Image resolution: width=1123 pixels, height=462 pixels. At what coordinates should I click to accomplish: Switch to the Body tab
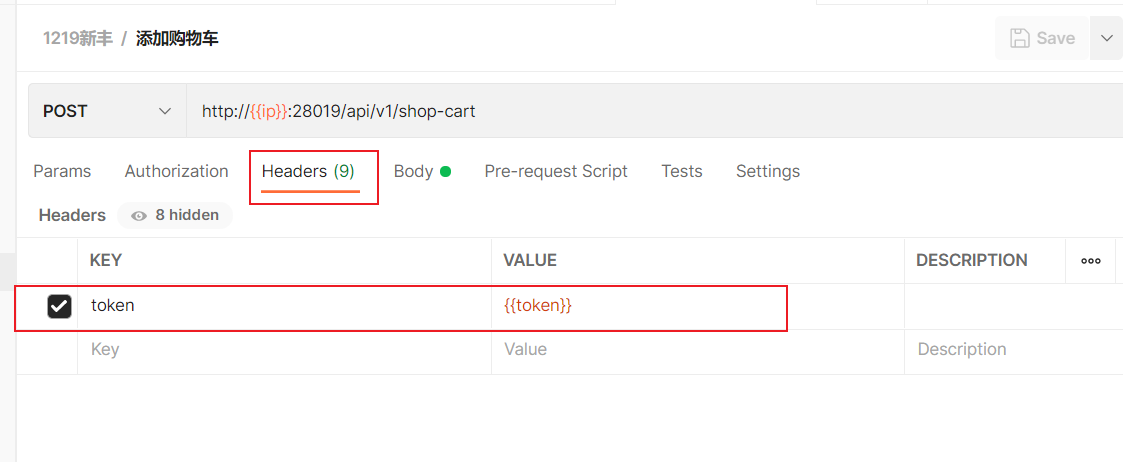pyautogui.click(x=413, y=171)
